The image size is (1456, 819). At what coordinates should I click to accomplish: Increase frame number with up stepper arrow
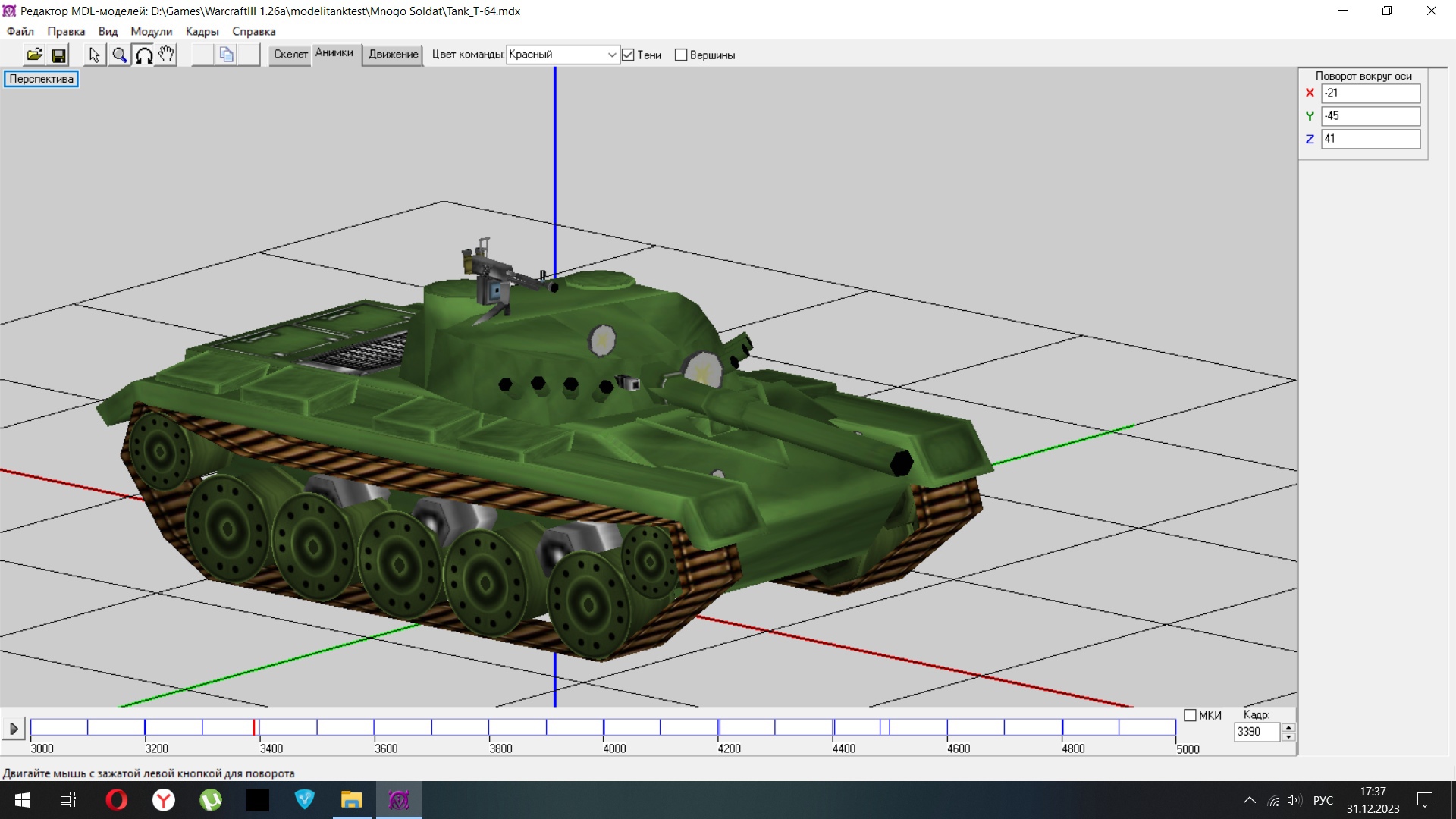click(x=1288, y=727)
